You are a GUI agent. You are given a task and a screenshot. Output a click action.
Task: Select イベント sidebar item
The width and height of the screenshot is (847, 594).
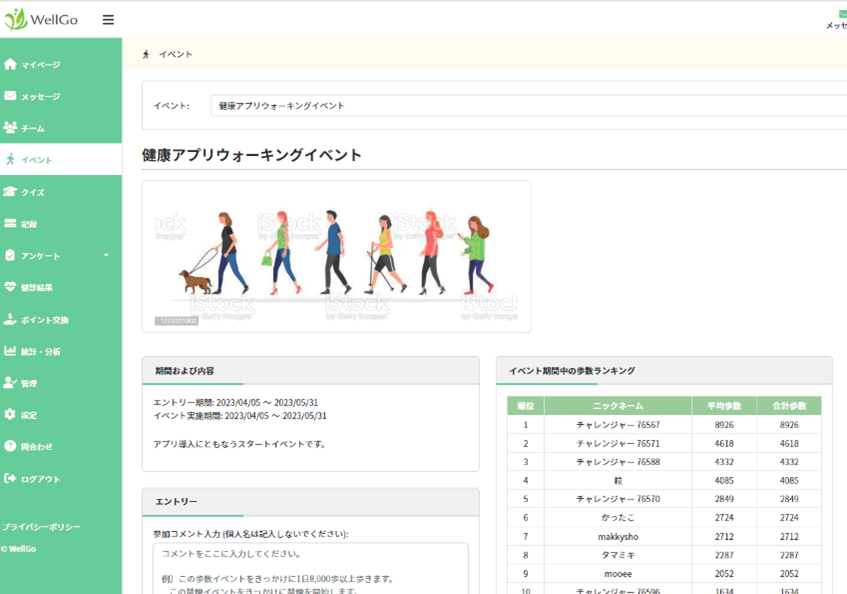(60, 159)
